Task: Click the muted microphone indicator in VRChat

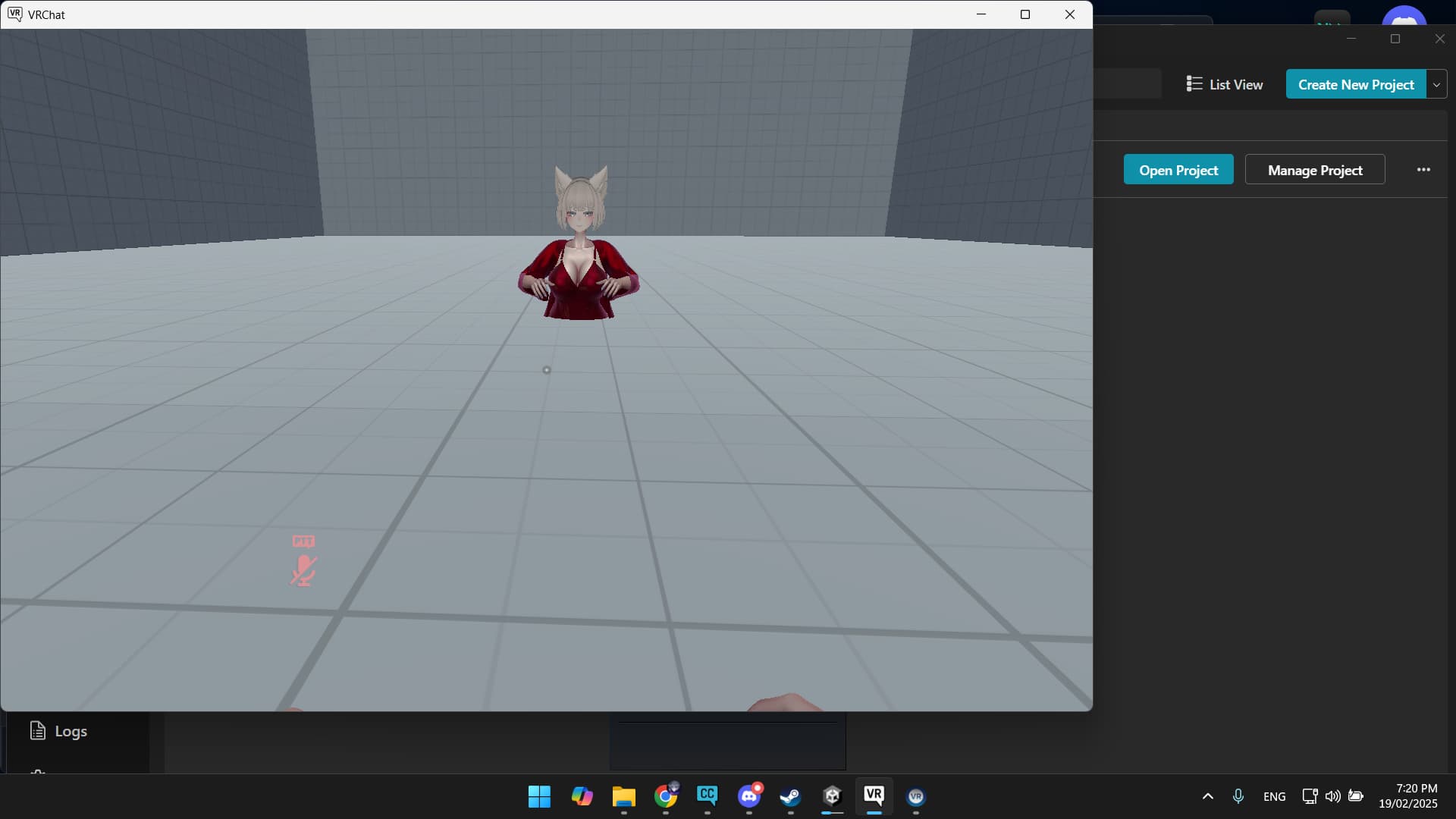Action: [303, 570]
